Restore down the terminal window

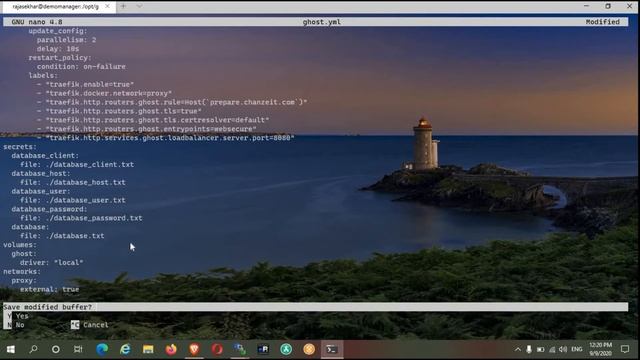608,6
